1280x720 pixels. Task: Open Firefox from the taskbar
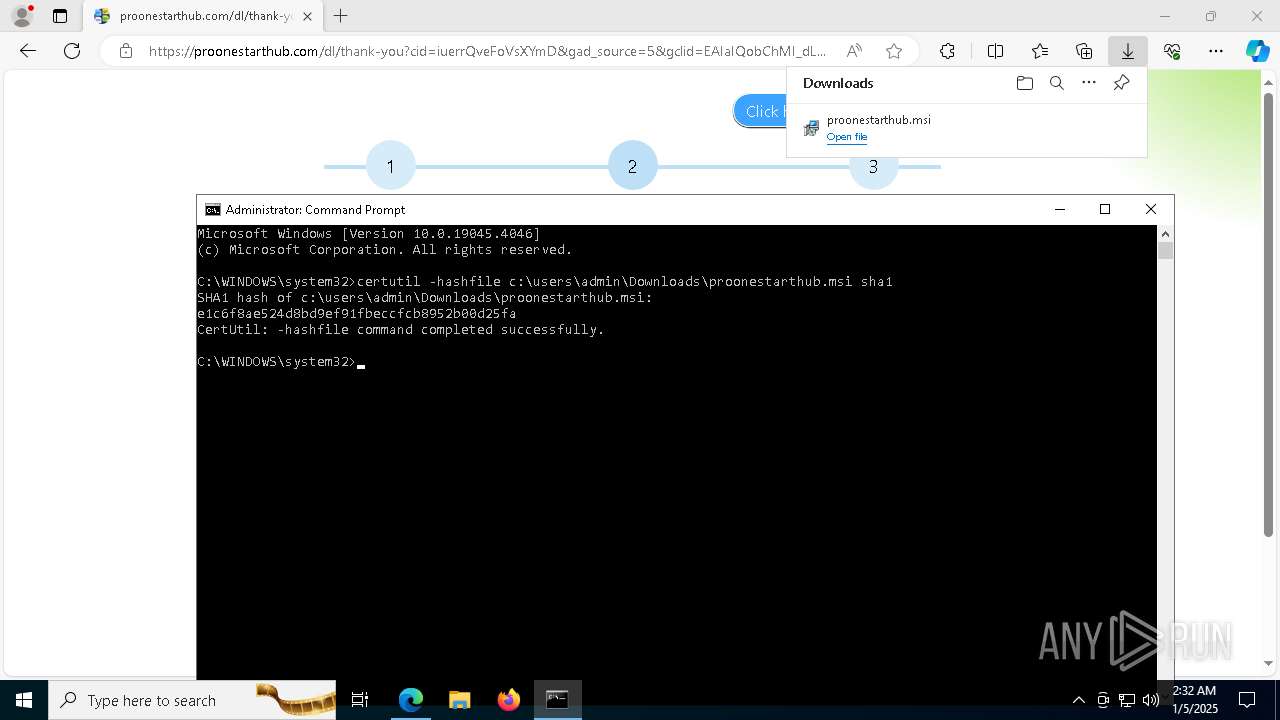click(x=508, y=700)
